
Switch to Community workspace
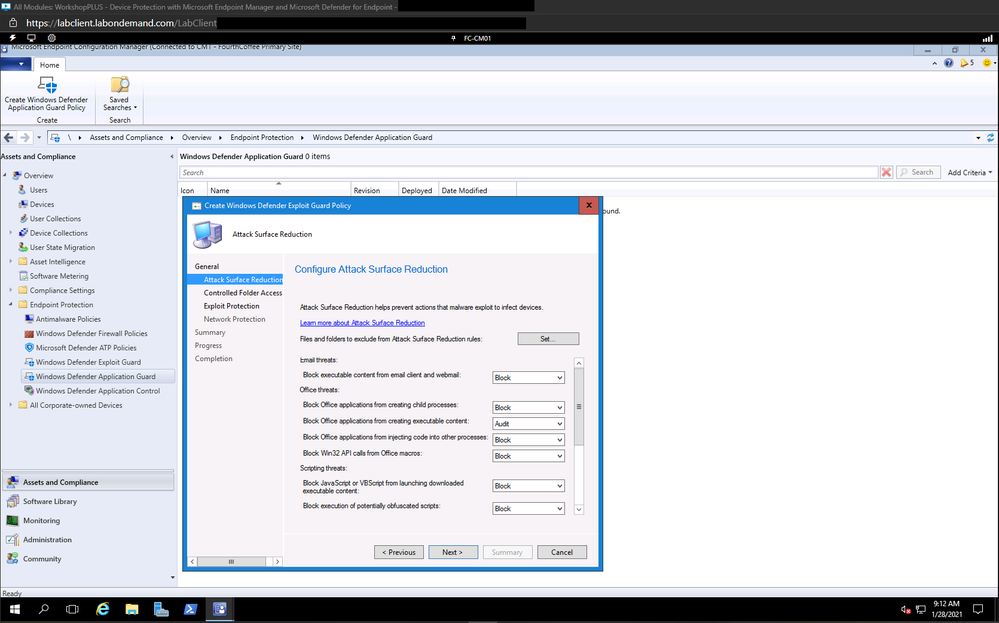point(42,559)
